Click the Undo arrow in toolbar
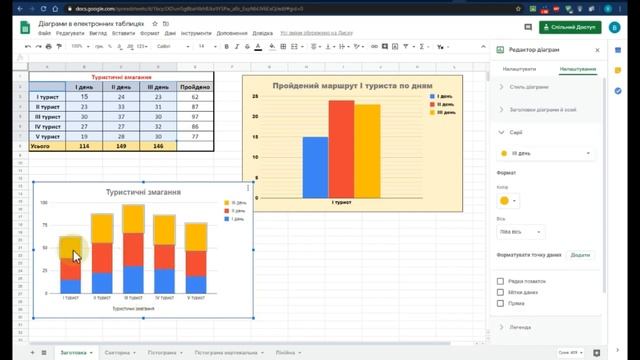The width and height of the screenshot is (640, 360). (28, 47)
